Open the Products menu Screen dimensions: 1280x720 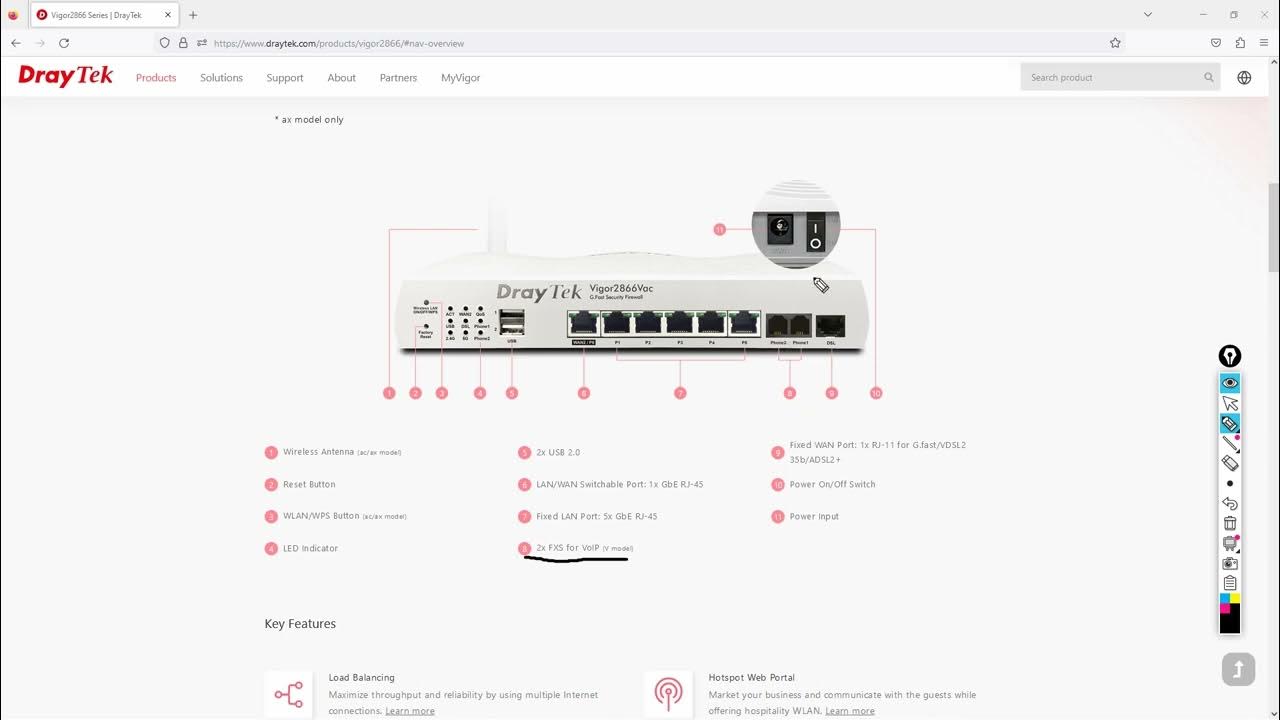pos(156,77)
